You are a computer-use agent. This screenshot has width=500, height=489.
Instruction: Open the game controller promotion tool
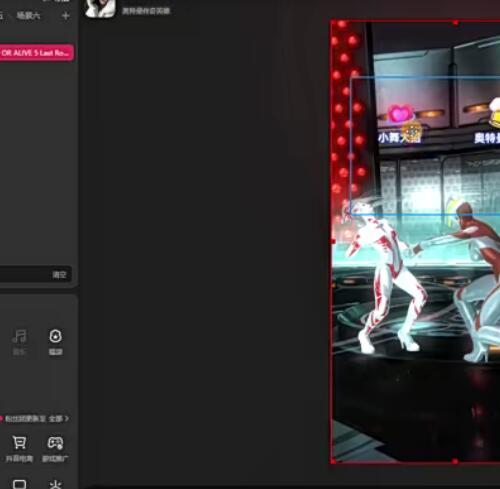coord(55,443)
